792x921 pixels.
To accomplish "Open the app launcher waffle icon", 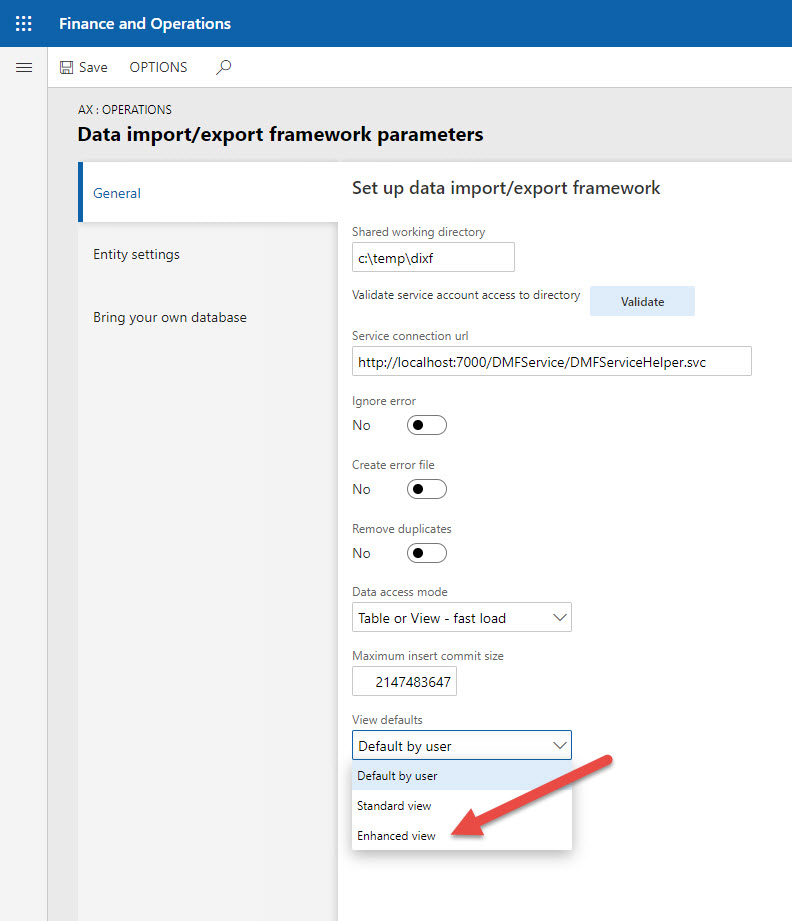I will [x=24, y=23].
